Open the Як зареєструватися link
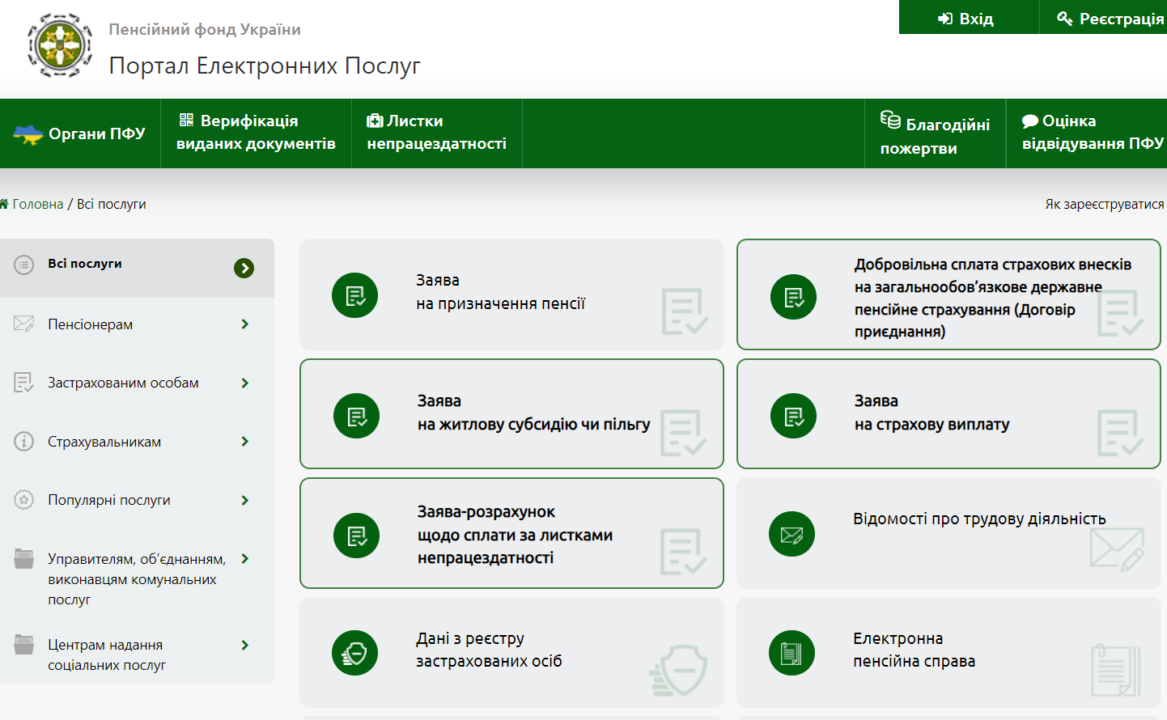Viewport: 1167px width, 720px height. click(x=1104, y=204)
